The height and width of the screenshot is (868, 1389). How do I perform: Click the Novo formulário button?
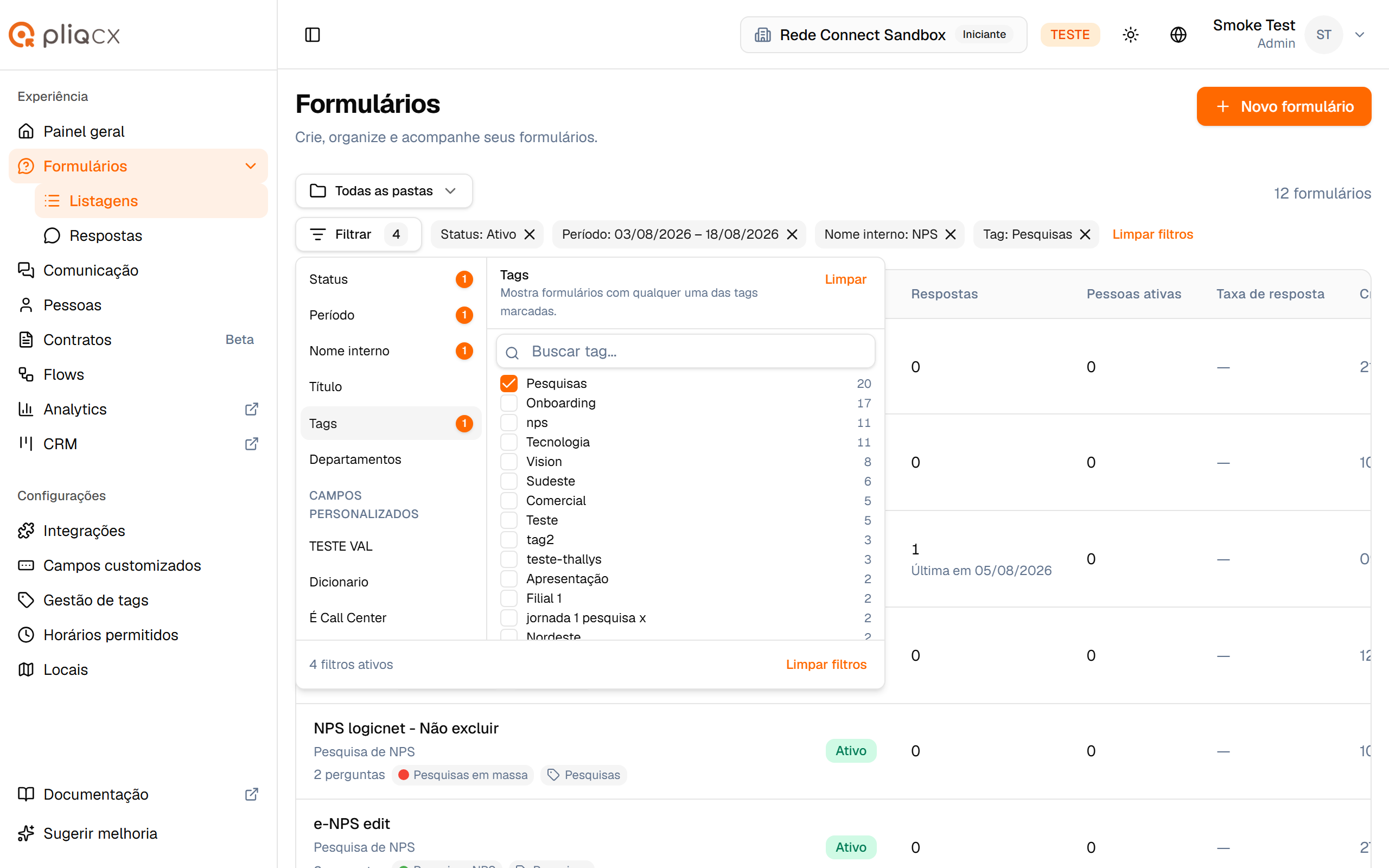pos(1284,106)
